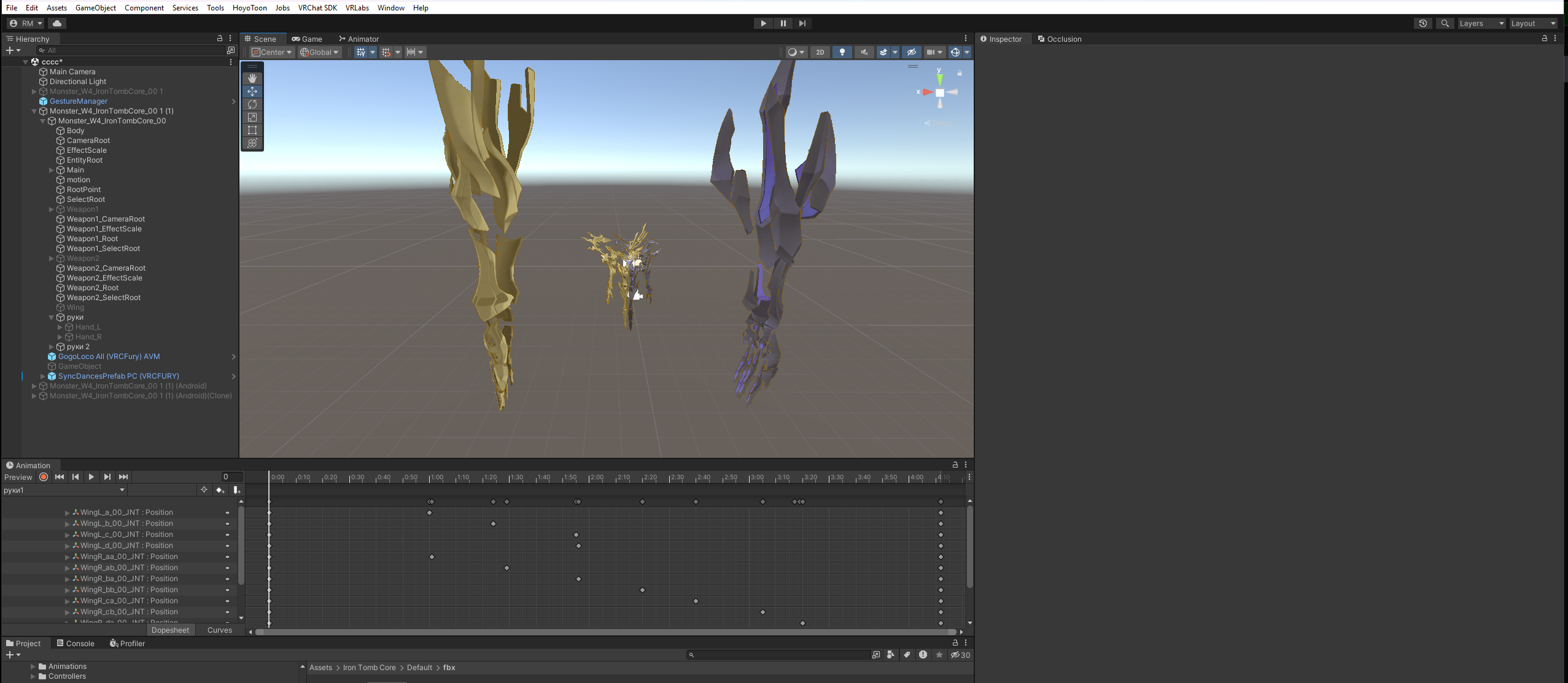The width and height of the screenshot is (1568, 683).
Task: Click the Add keyframe icon
Action: pos(220,490)
